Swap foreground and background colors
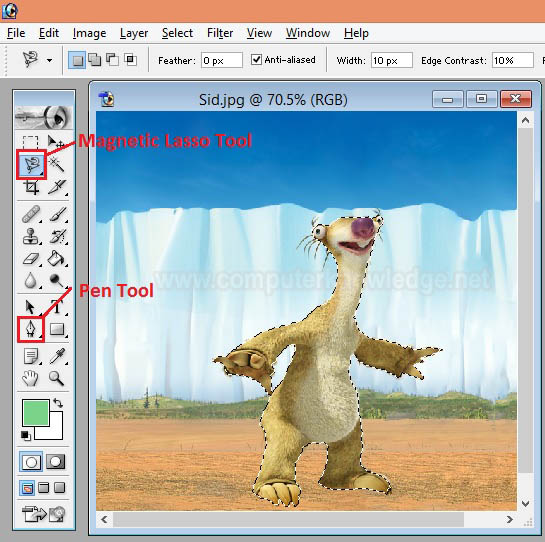The width and height of the screenshot is (545, 542). point(58,403)
